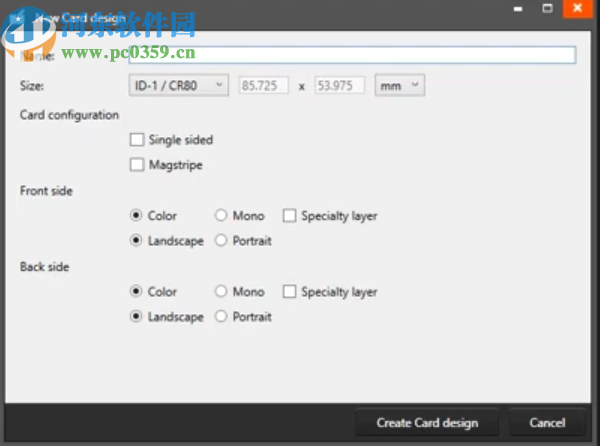Viewport: 600px width, 446px height.
Task: Select Landscape for the Front side
Action: (x=136, y=240)
